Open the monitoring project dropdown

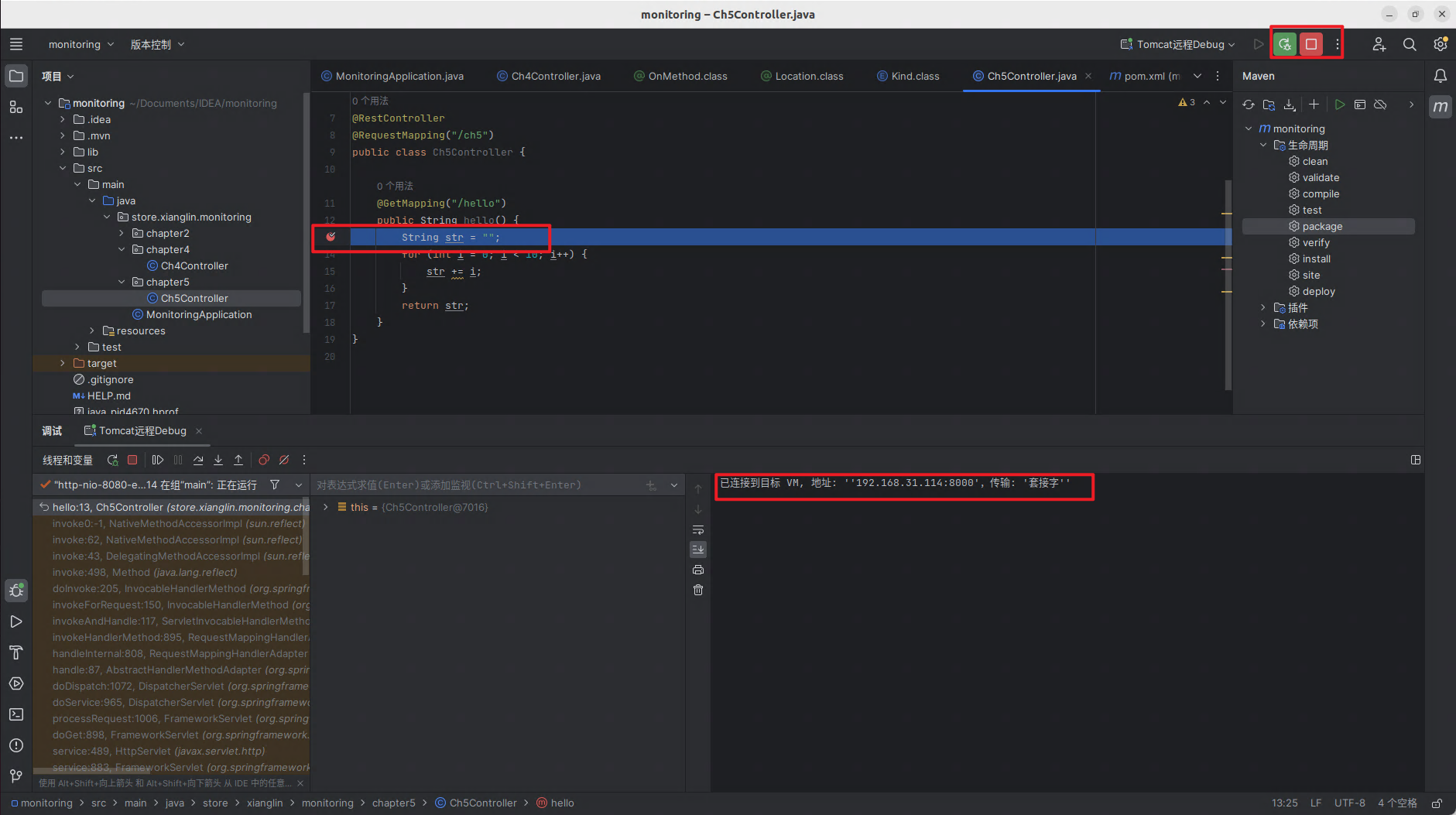(81, 44)
